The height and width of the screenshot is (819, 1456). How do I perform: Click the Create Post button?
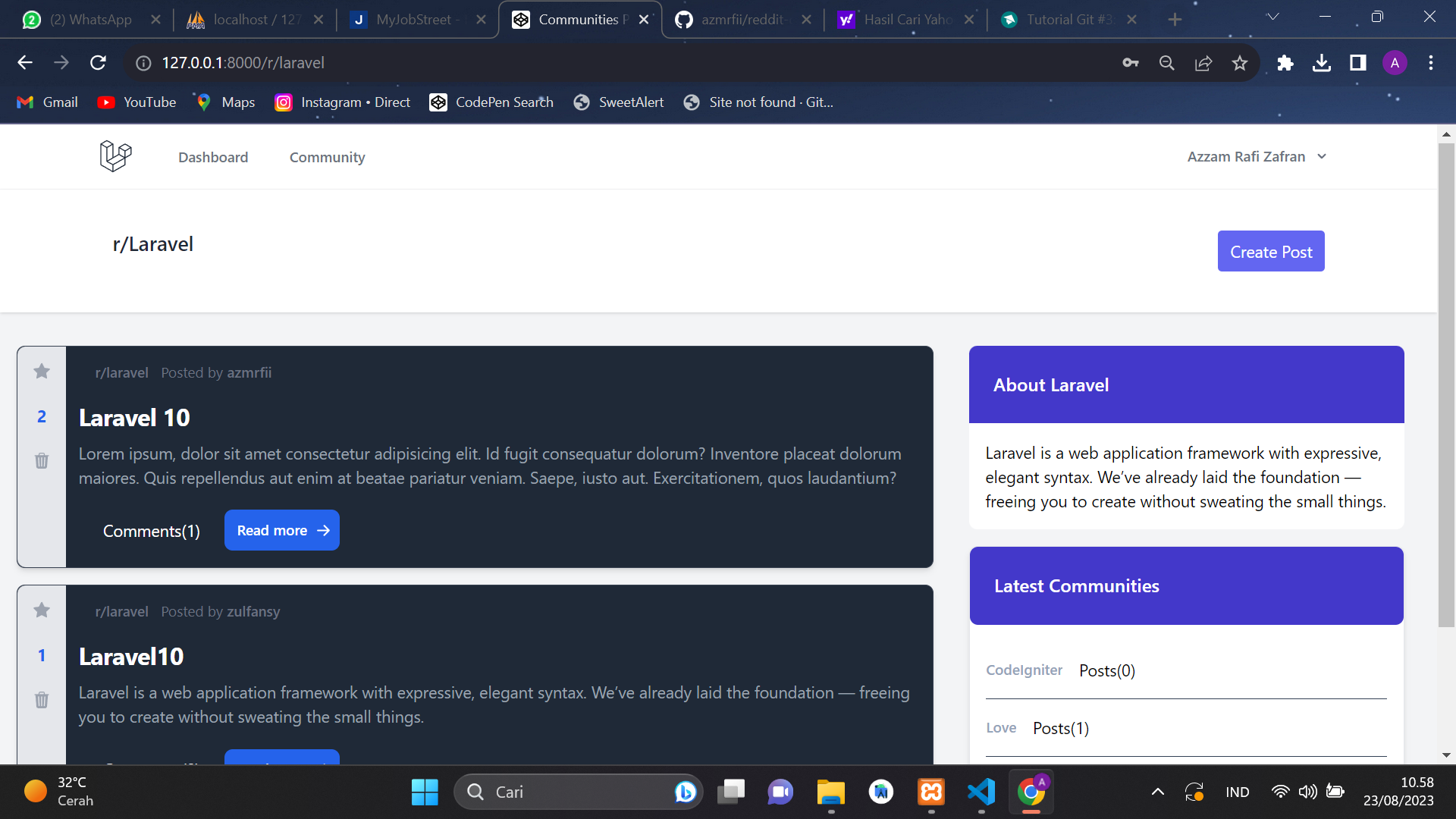[1271, 251]
